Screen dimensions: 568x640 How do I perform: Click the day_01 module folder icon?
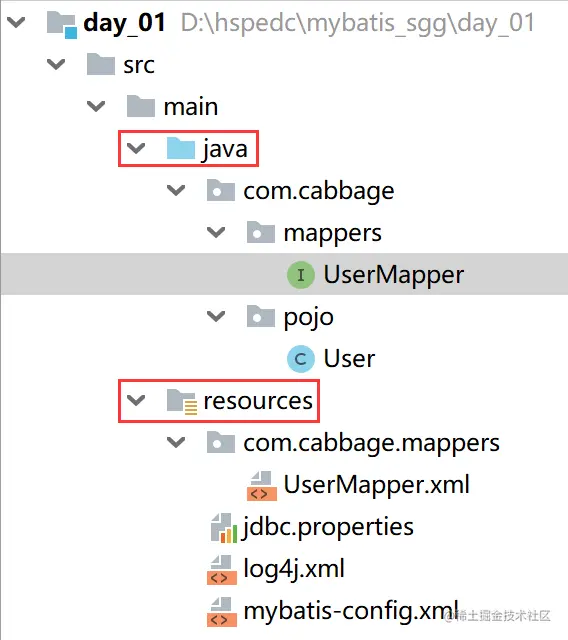62,25
